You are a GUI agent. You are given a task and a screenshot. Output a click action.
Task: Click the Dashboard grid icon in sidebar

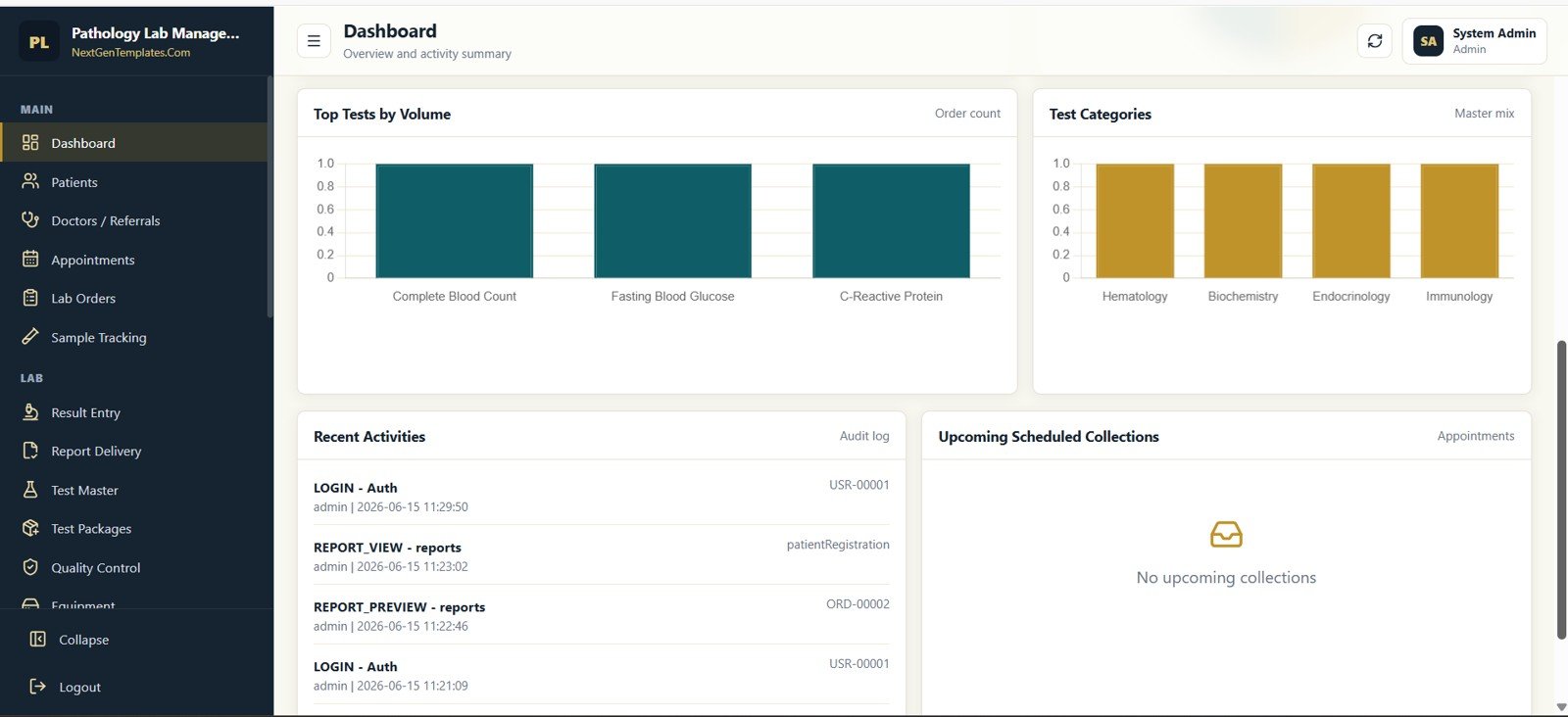click(30, 143)
